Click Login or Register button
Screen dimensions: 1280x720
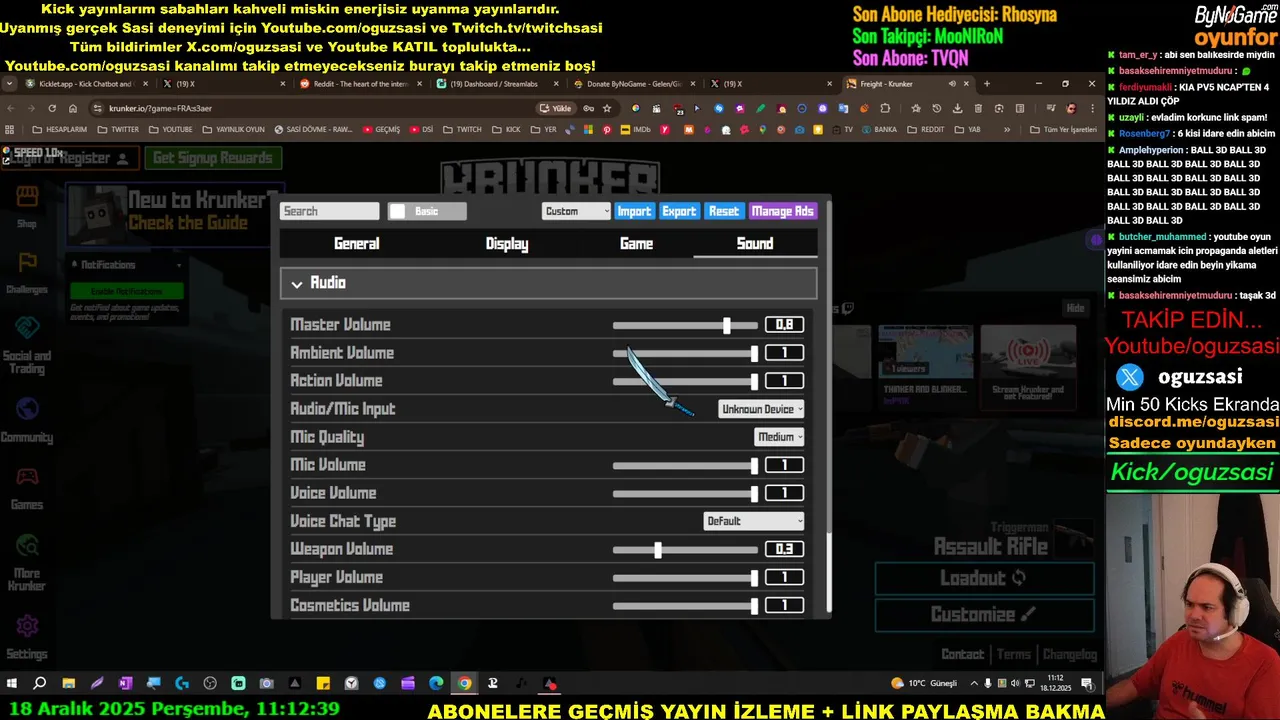tap(70, 158)
